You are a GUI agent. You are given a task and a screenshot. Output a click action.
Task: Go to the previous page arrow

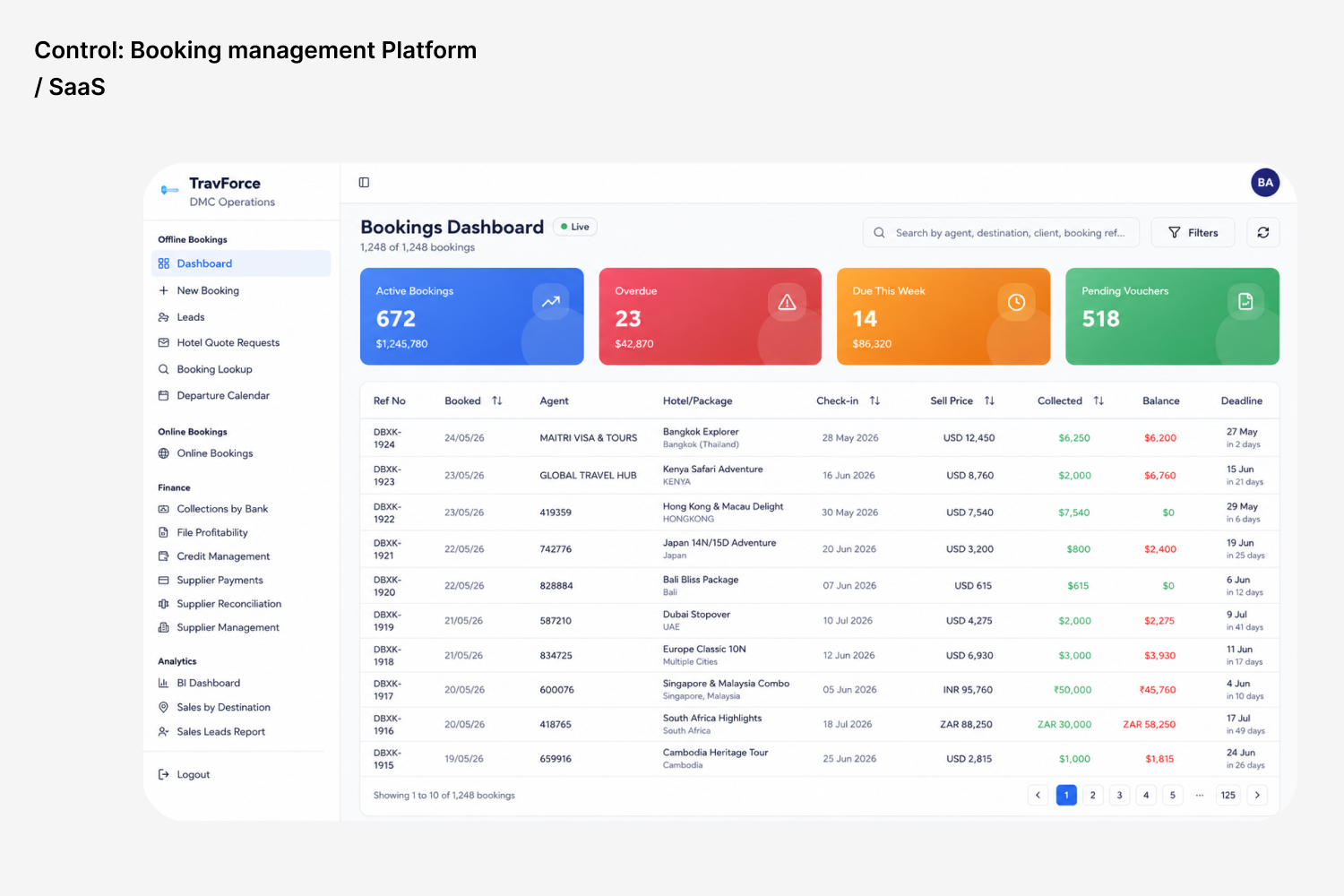[1038, 795]
